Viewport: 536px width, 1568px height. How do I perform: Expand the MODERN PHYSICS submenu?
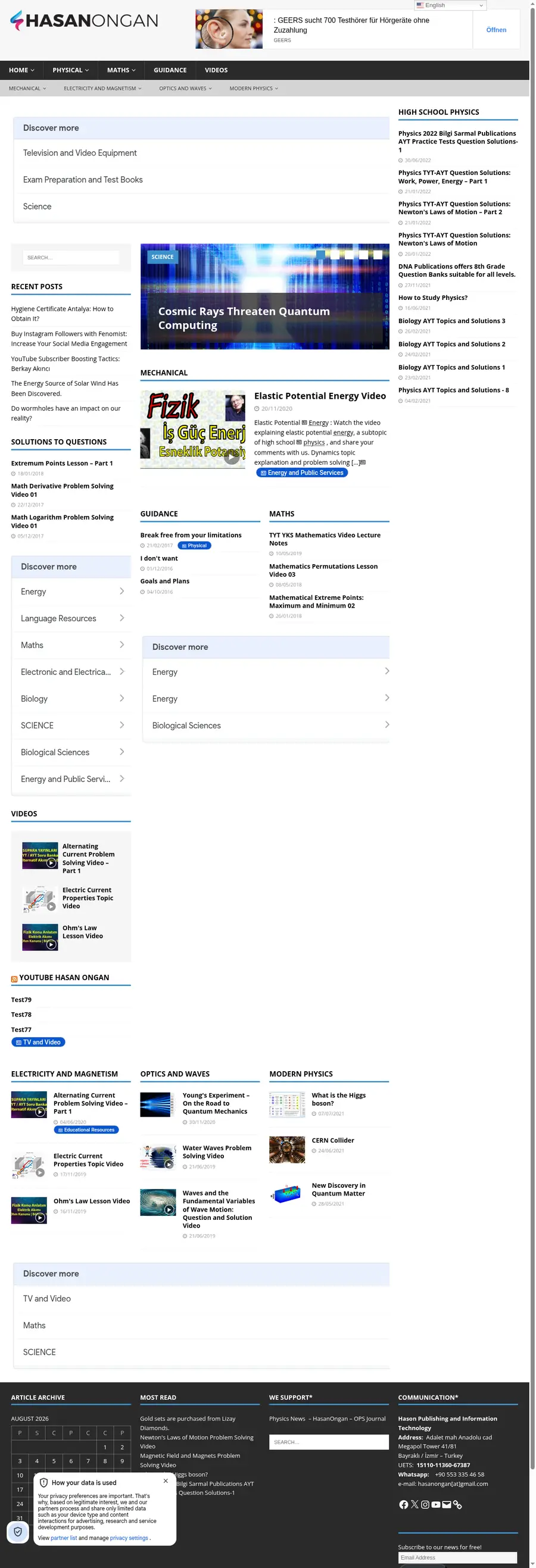(x=253, y=88)
